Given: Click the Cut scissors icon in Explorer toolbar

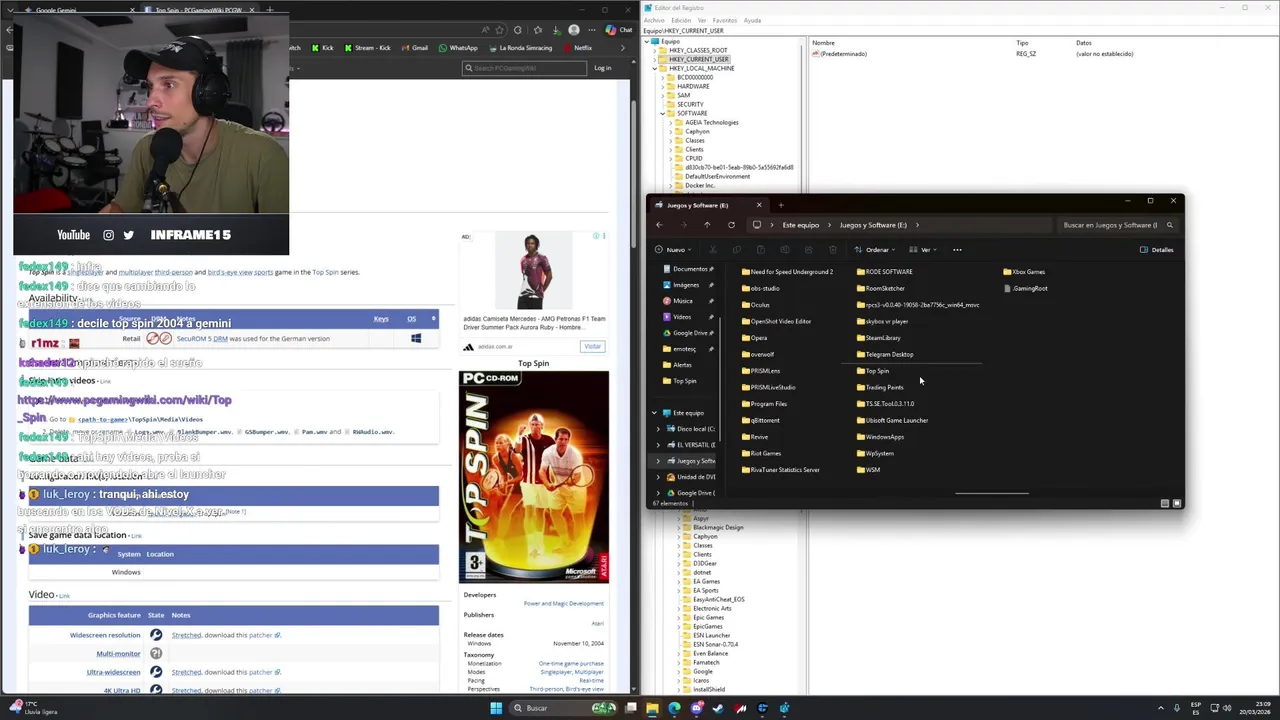Looking at the screenshot, I should click(x=713, y=250).
